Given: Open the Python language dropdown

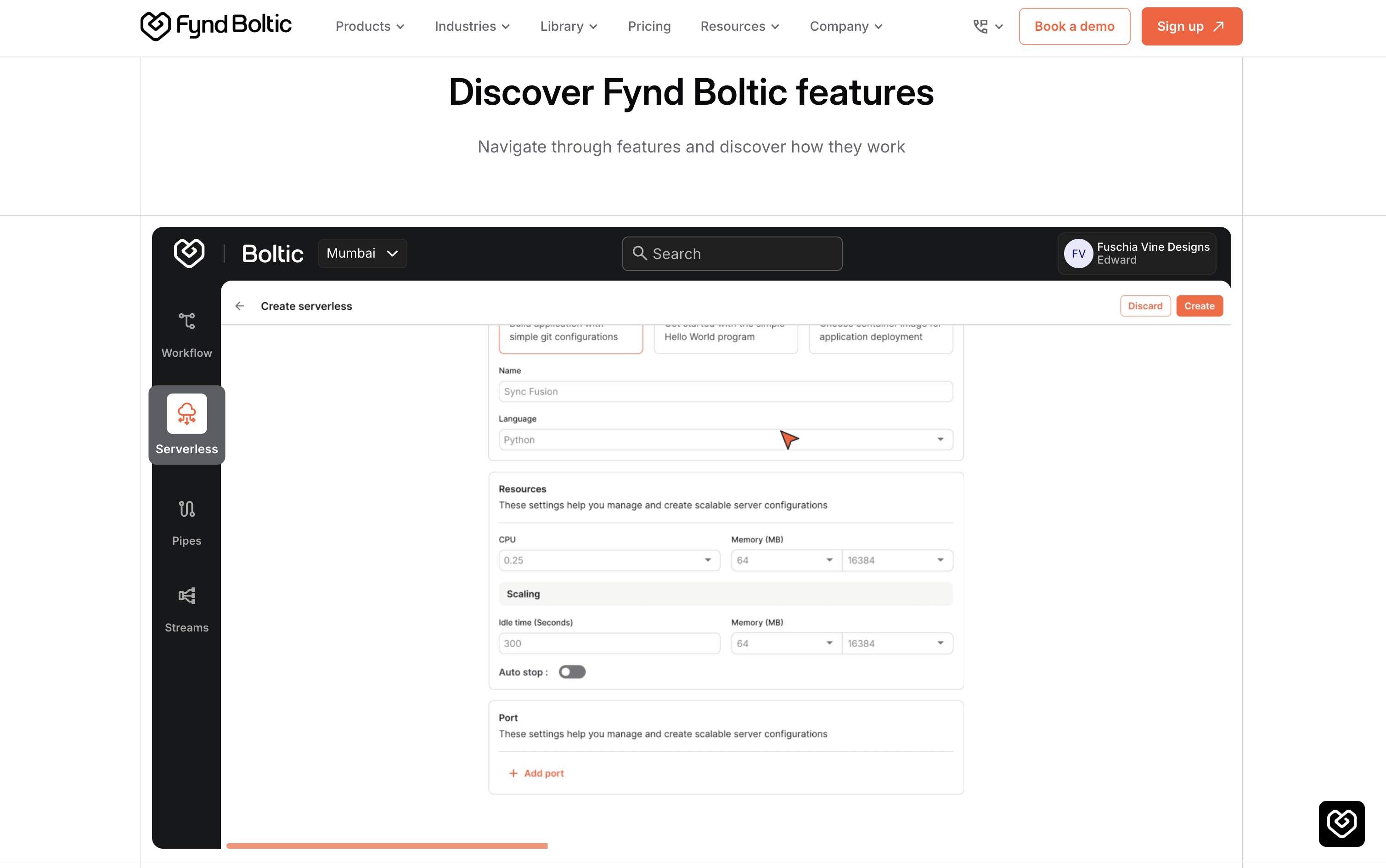Looking at the screenshot, I should (726, 440).
